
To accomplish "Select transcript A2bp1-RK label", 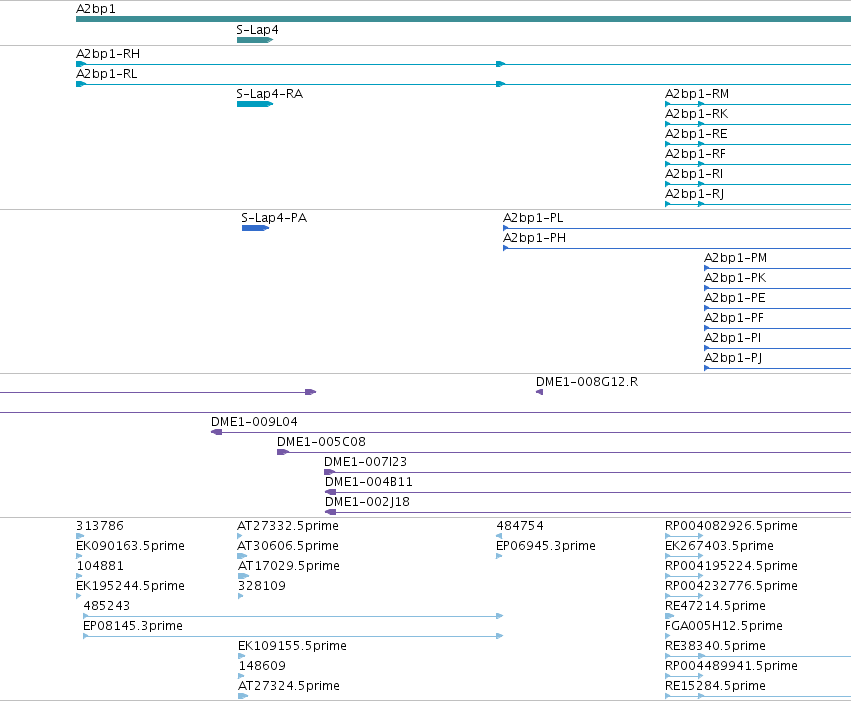I will pos(696,114).
